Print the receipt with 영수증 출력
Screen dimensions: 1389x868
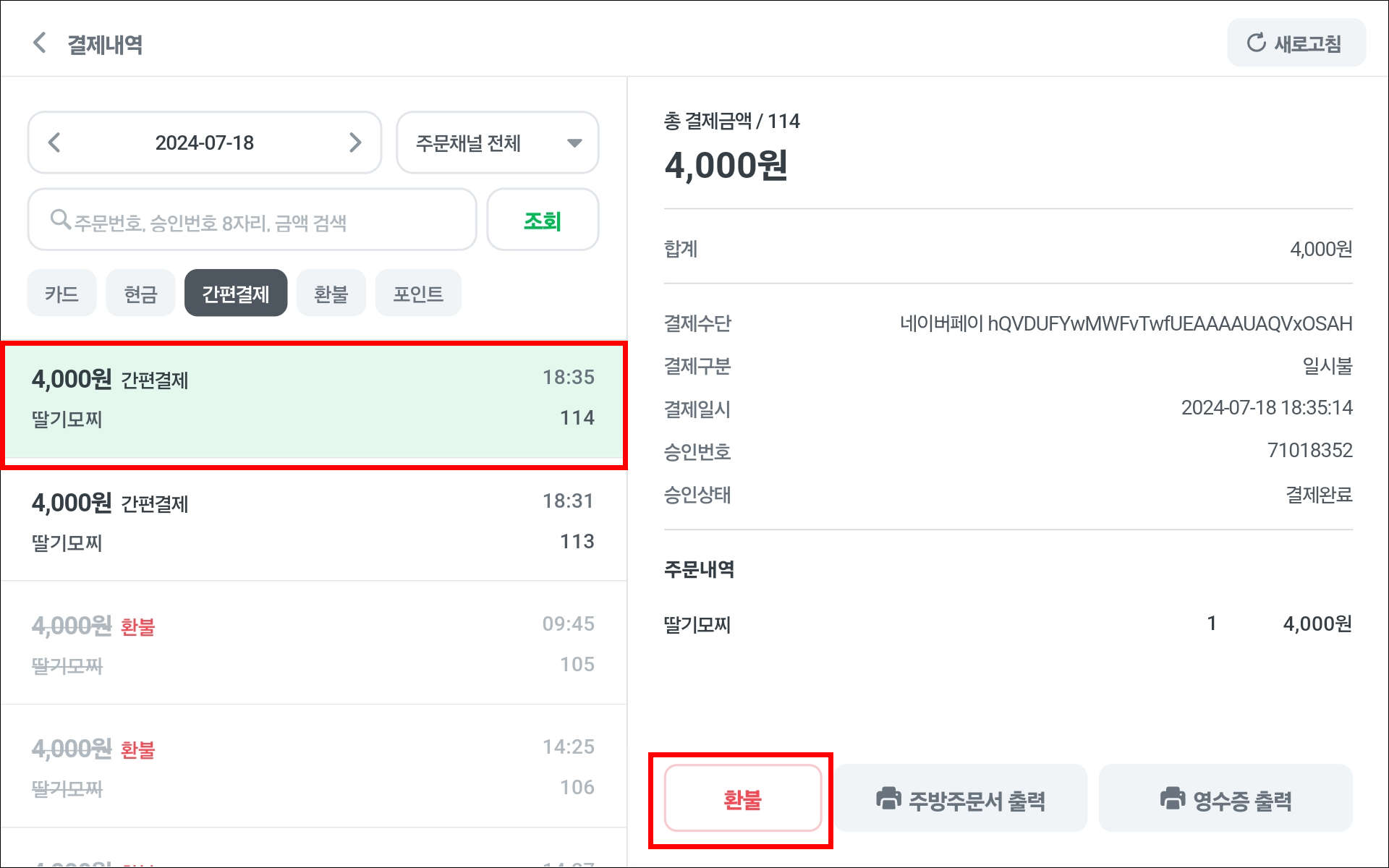1226,799
